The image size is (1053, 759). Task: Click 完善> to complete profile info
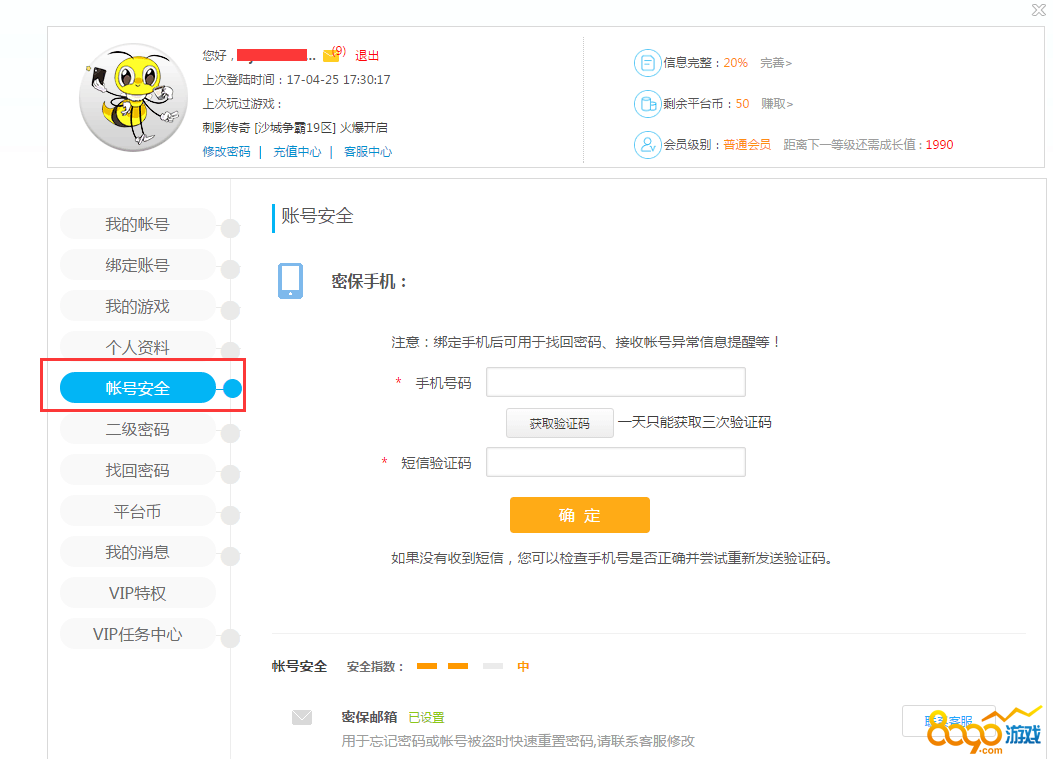(776, 63)
